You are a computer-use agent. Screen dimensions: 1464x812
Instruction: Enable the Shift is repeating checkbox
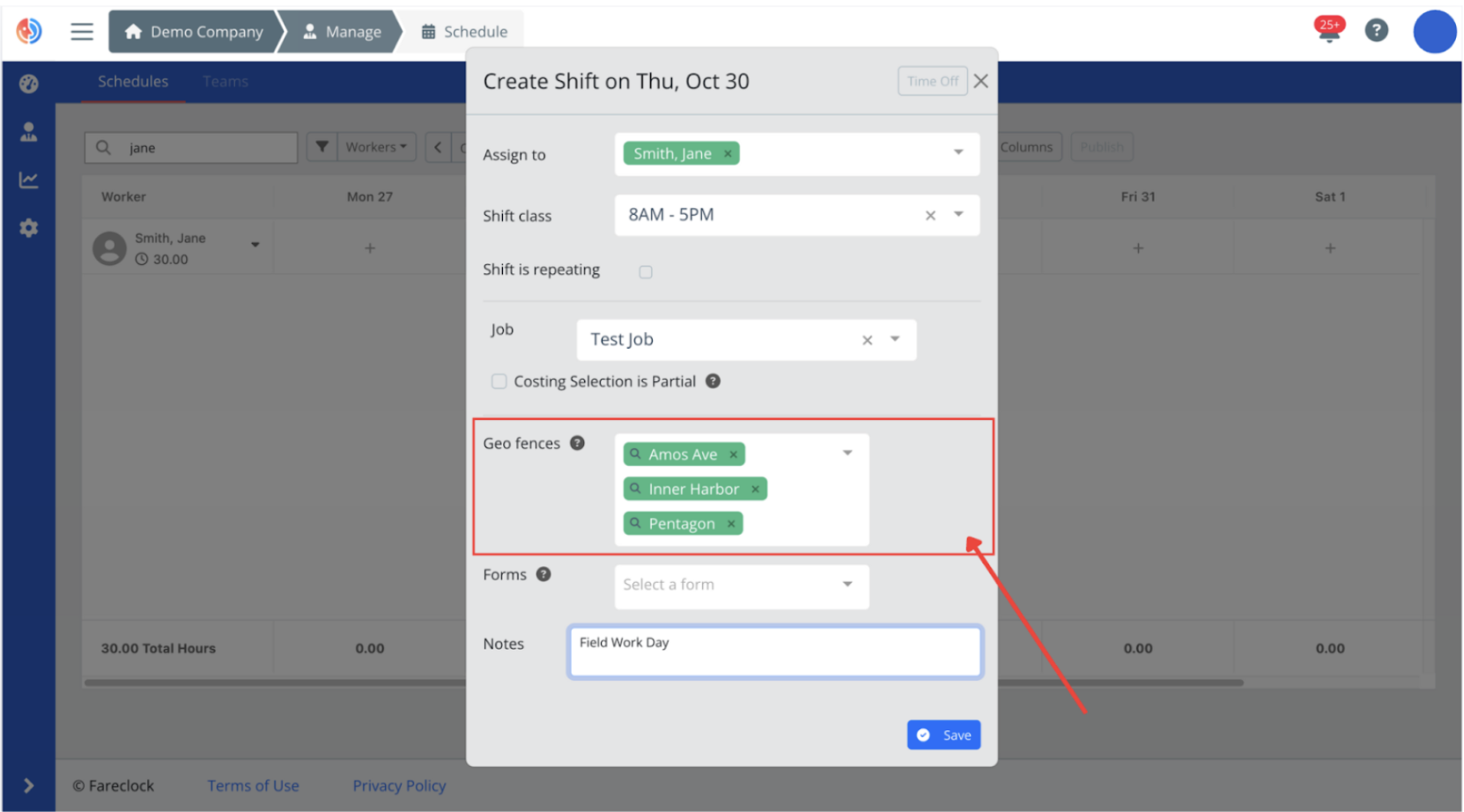pos(646,271)
